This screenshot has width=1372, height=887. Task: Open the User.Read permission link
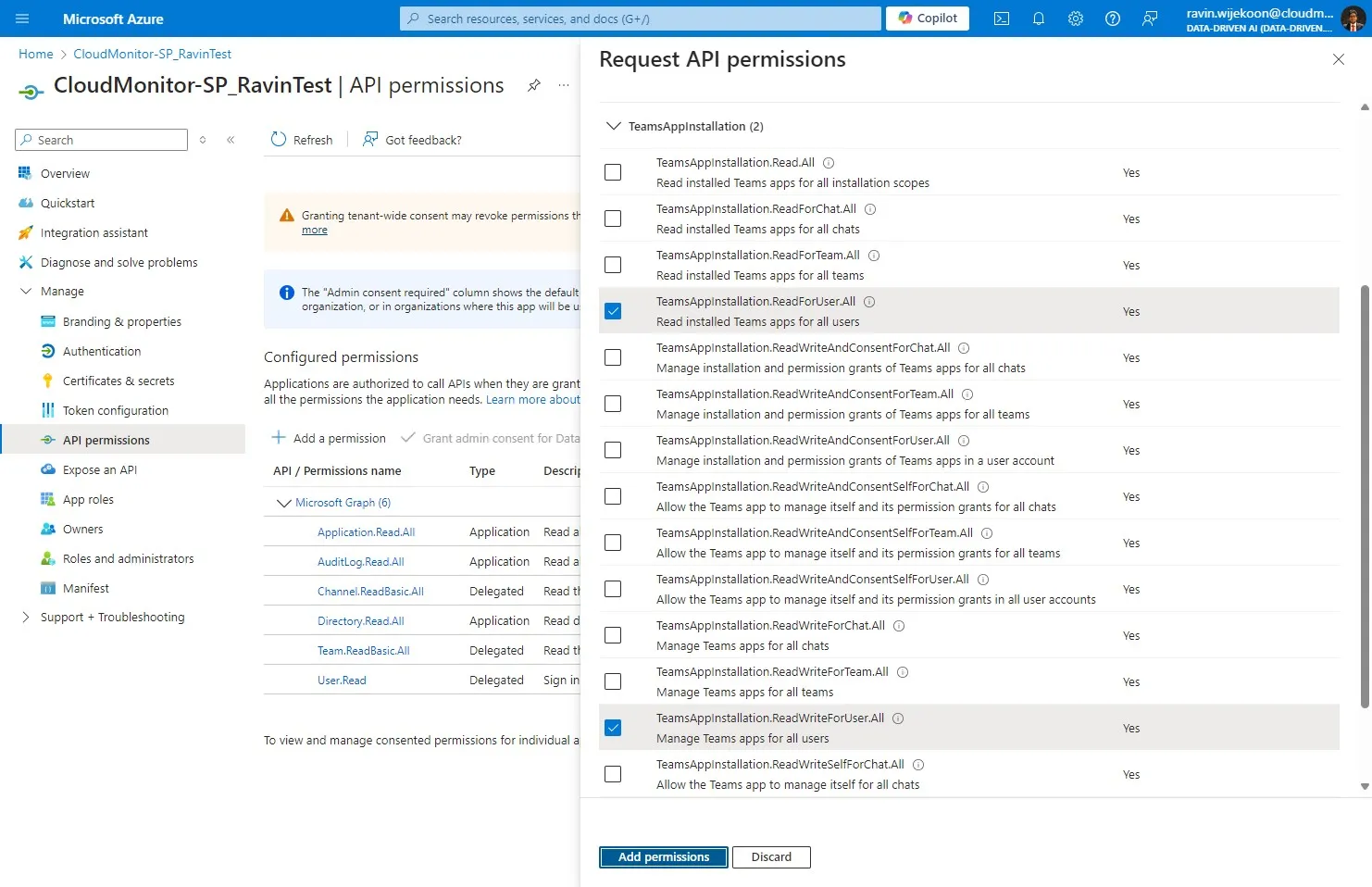(x=342, y=681)
